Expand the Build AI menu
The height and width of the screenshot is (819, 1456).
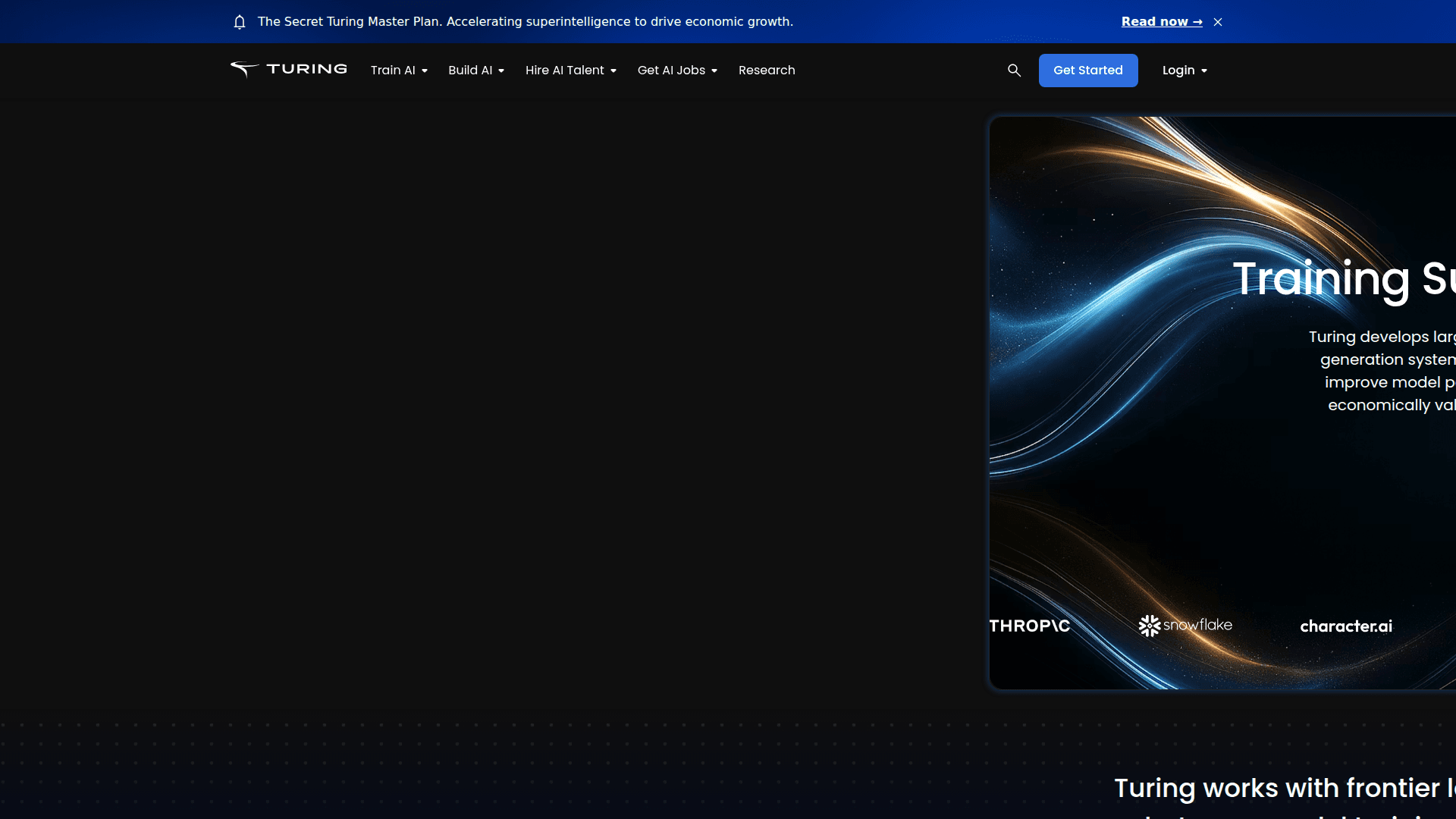476,70
